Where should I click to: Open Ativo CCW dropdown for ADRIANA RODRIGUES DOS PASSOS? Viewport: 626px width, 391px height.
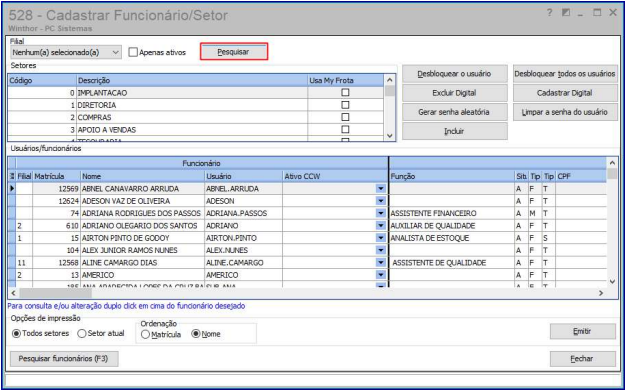(x=380, y=213)
